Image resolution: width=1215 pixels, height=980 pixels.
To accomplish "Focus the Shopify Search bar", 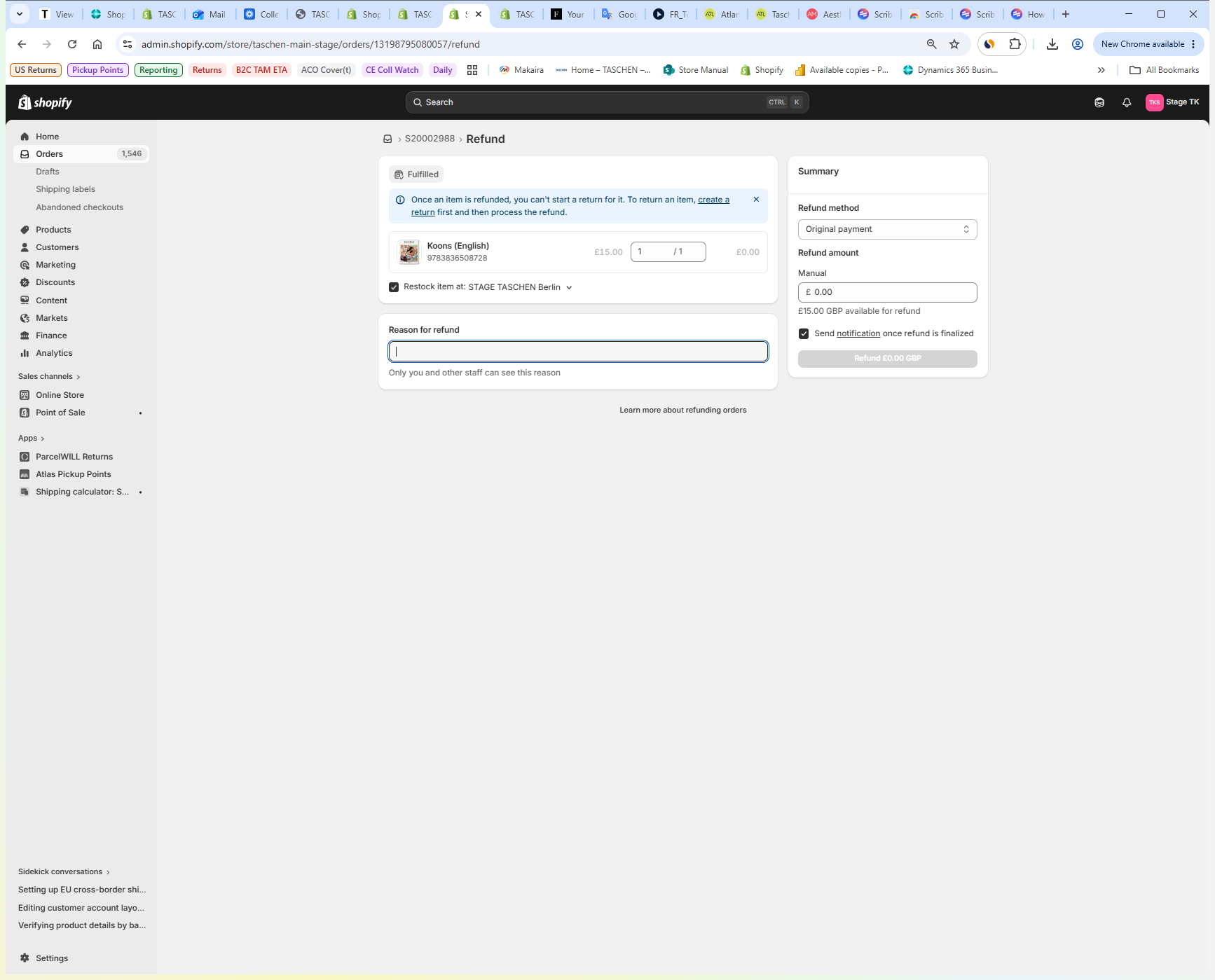I will 607,102.
